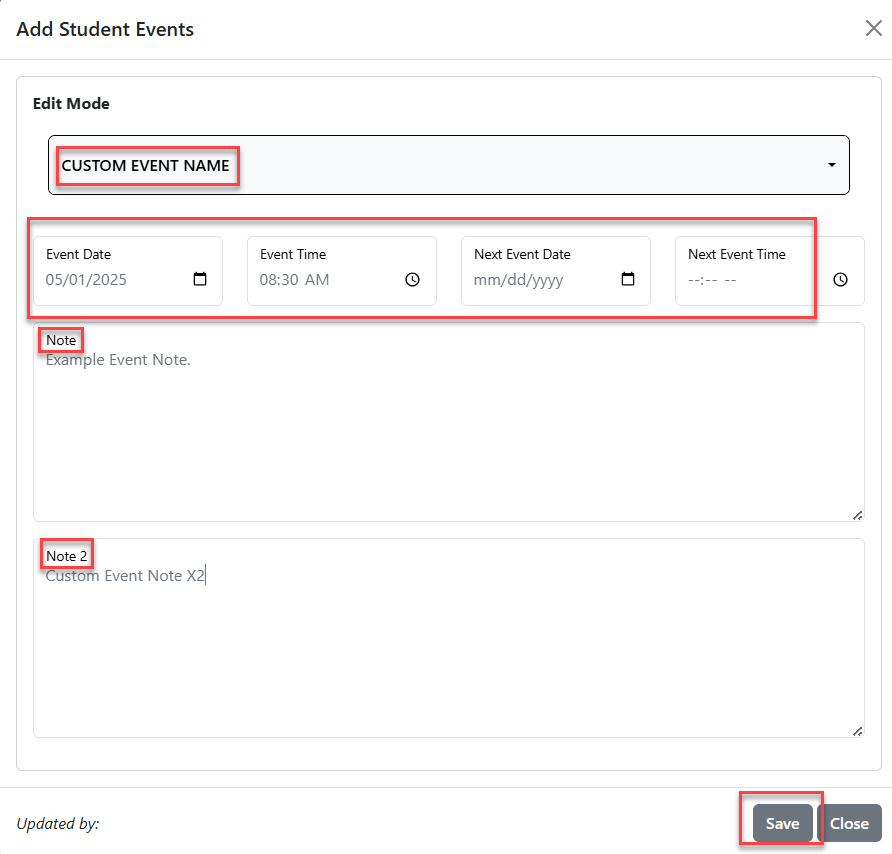Click the empty Next Event Time value
892x854 pixels.
[712, 279]
